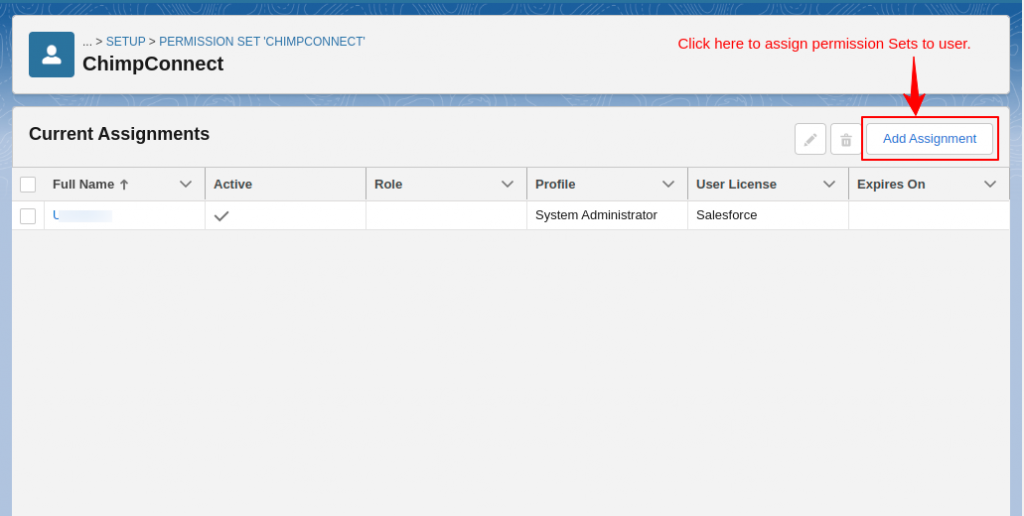The width and height of the screenshot is (1024, 516).
Task: Click the permission set user avatar icon
Action: 51,54
